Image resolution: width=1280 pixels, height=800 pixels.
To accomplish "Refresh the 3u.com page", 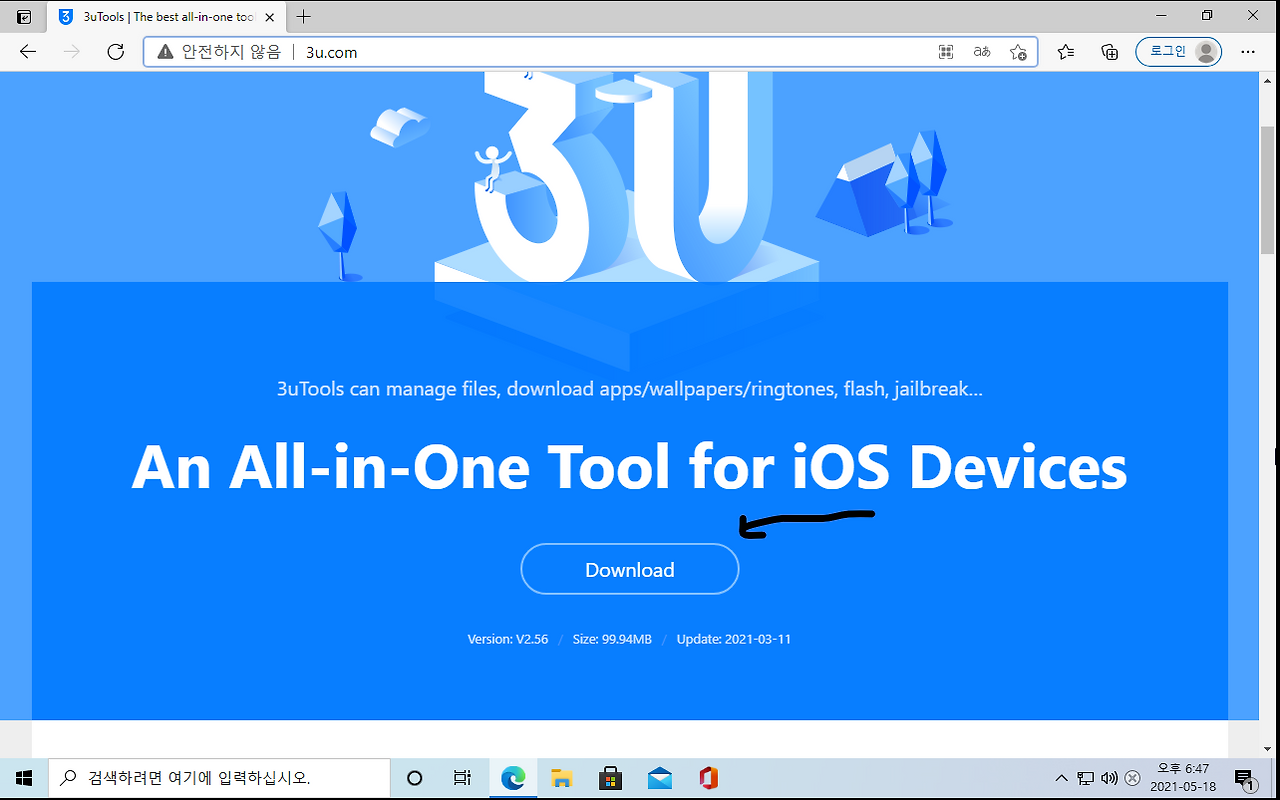I will (x=116, y=52).
